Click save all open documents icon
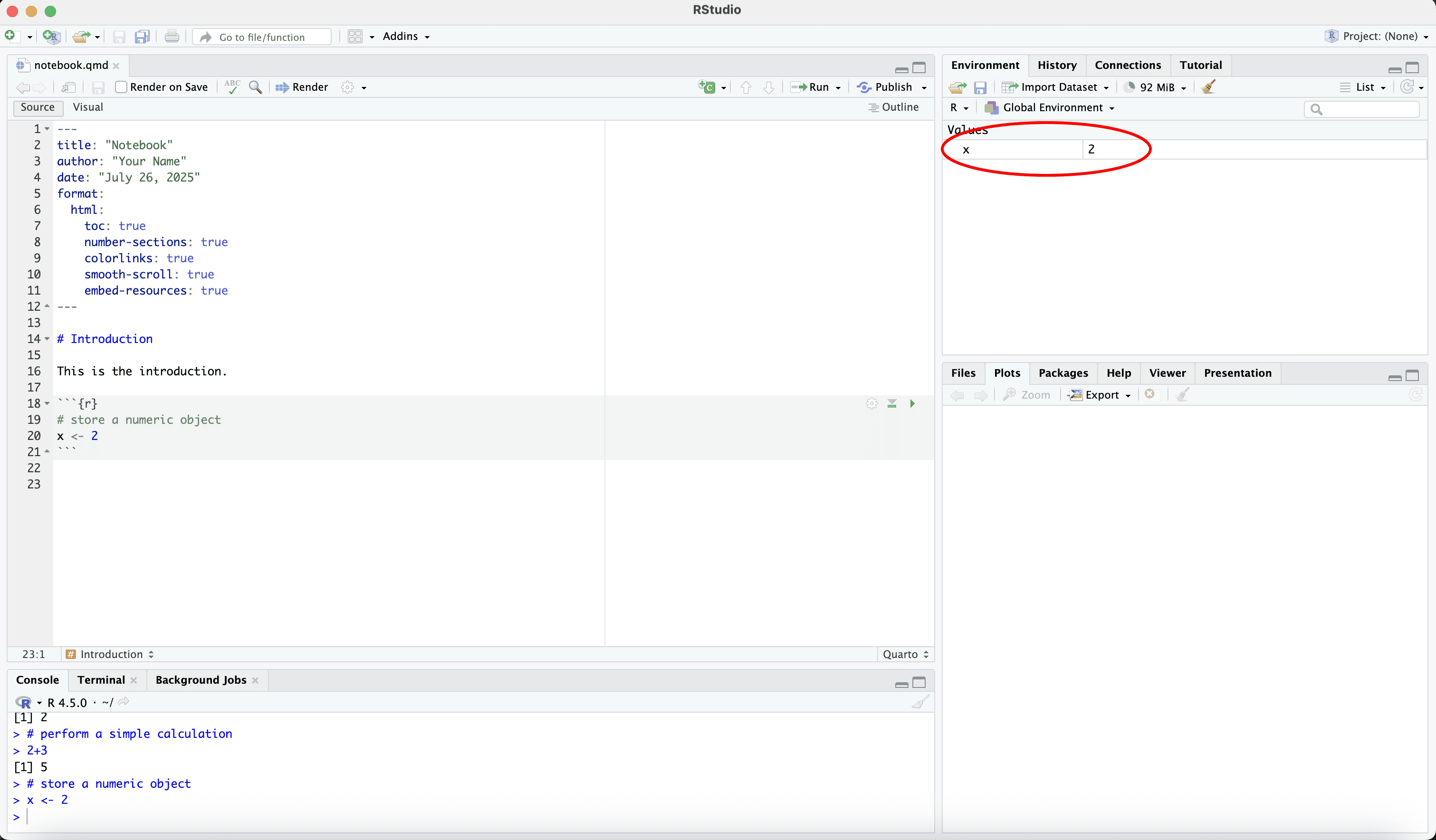This screenshot has width=1436, height=840. click(142, 37)
